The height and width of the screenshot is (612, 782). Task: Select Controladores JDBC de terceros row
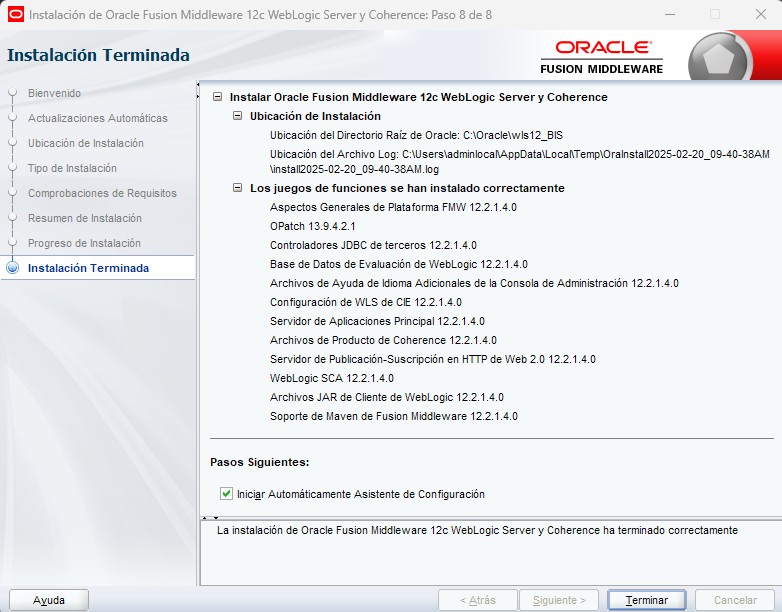click(373, 245)
